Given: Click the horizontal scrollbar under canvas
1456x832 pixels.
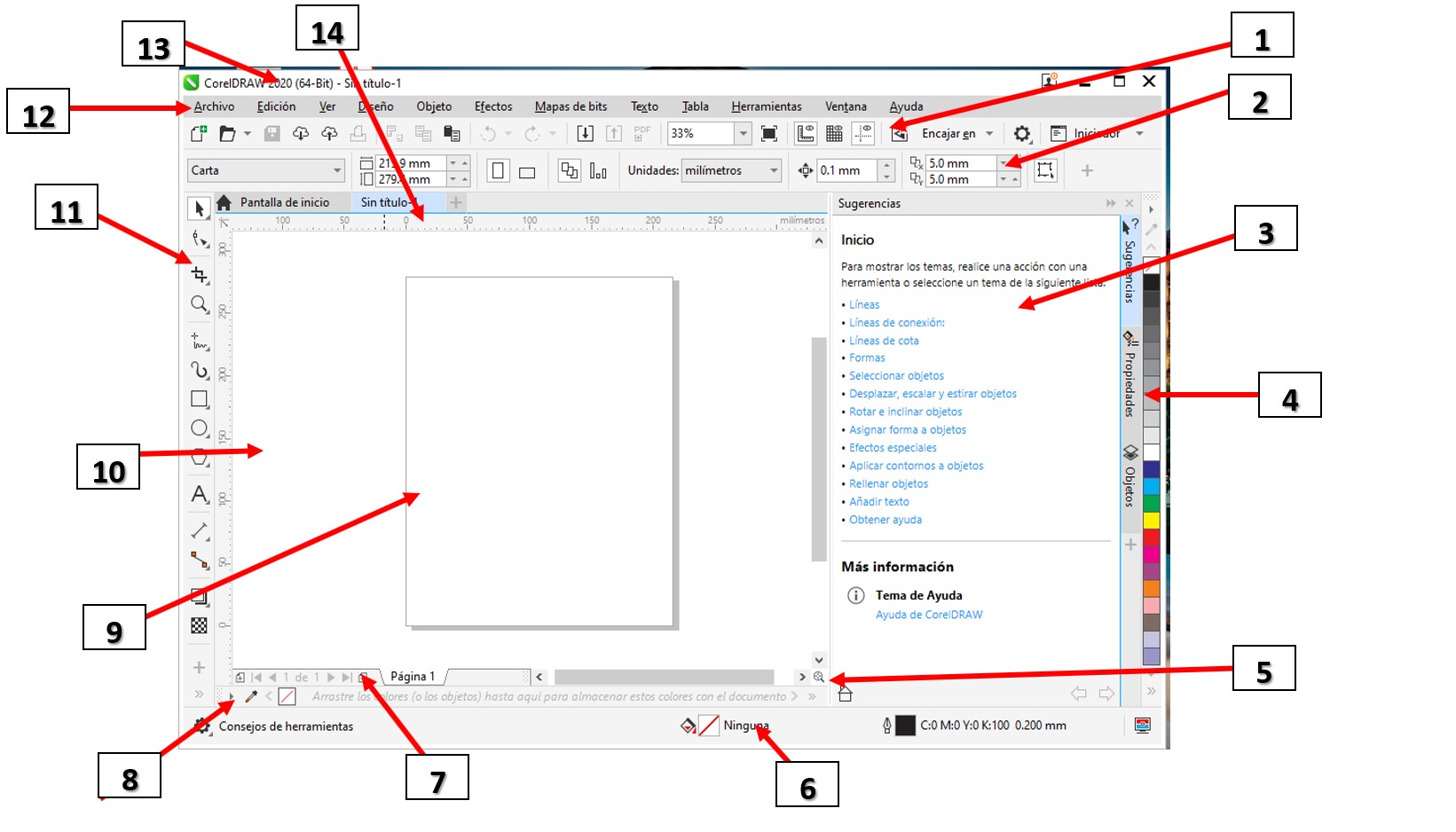Looking at the screenshot, I should click(x=664, y=677).
